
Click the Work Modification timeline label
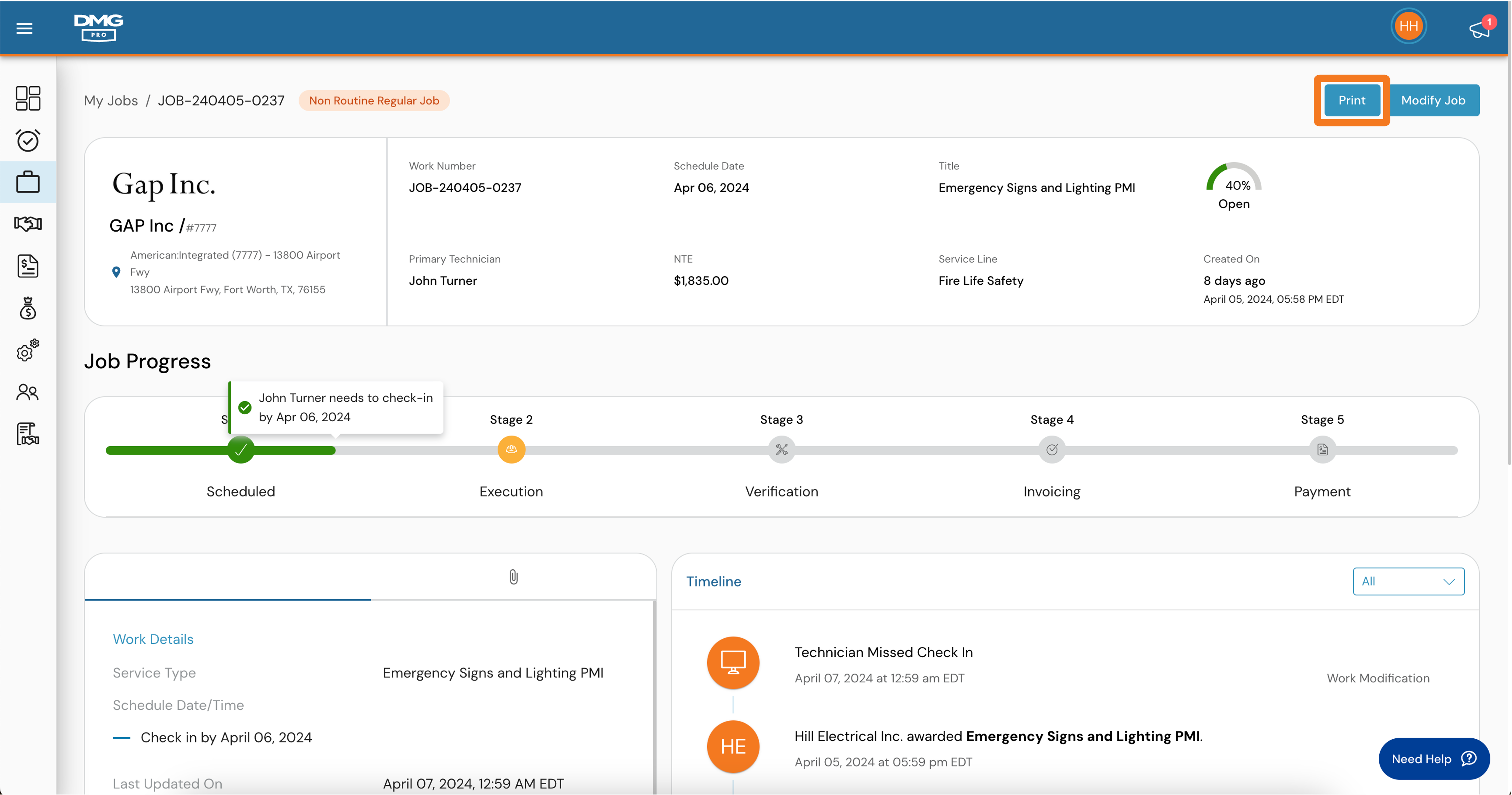coord(1378,678)
